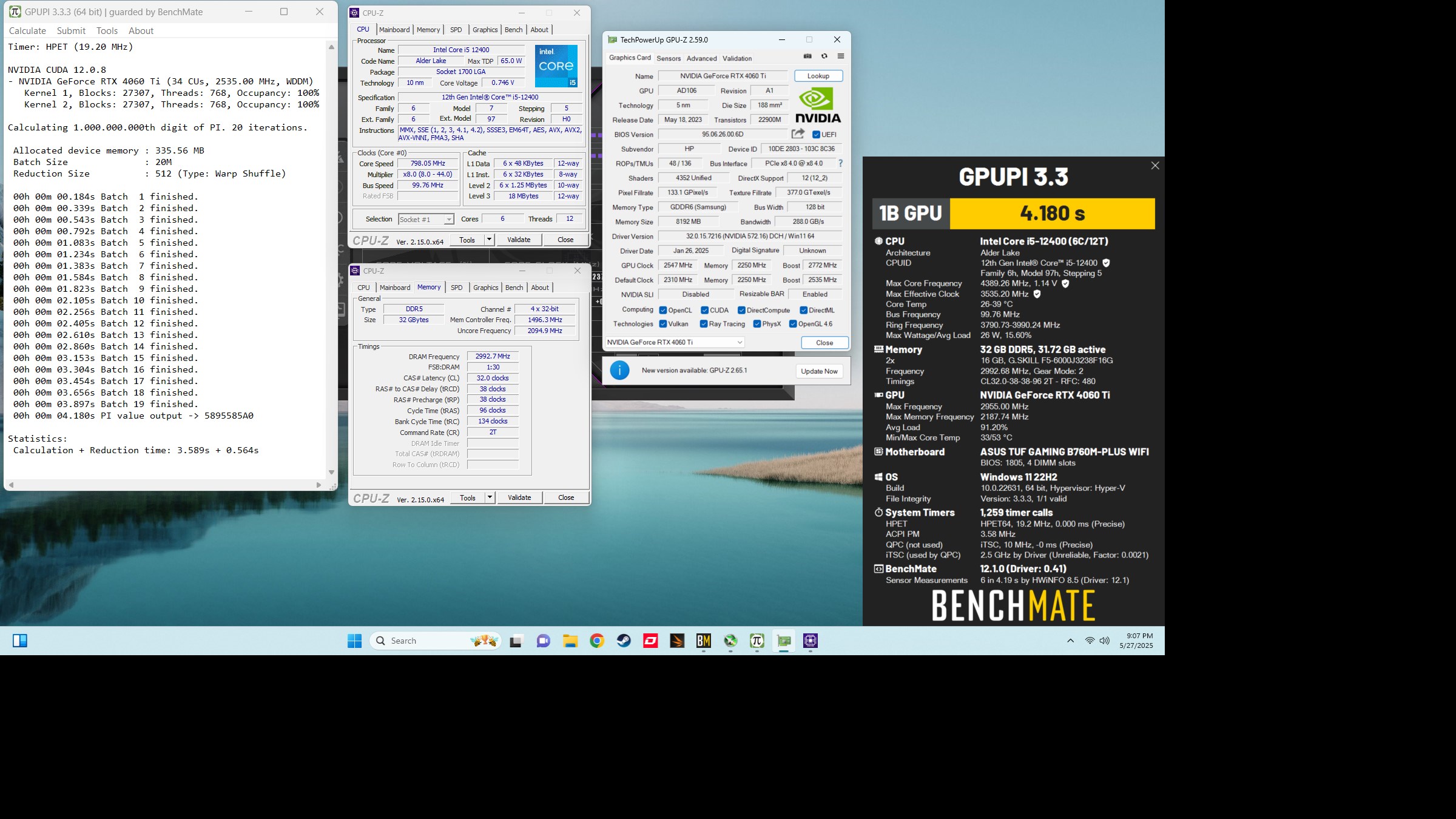
Task: Click Update Now for GPU-Z 2.65.1
Action: pos(819,371)
